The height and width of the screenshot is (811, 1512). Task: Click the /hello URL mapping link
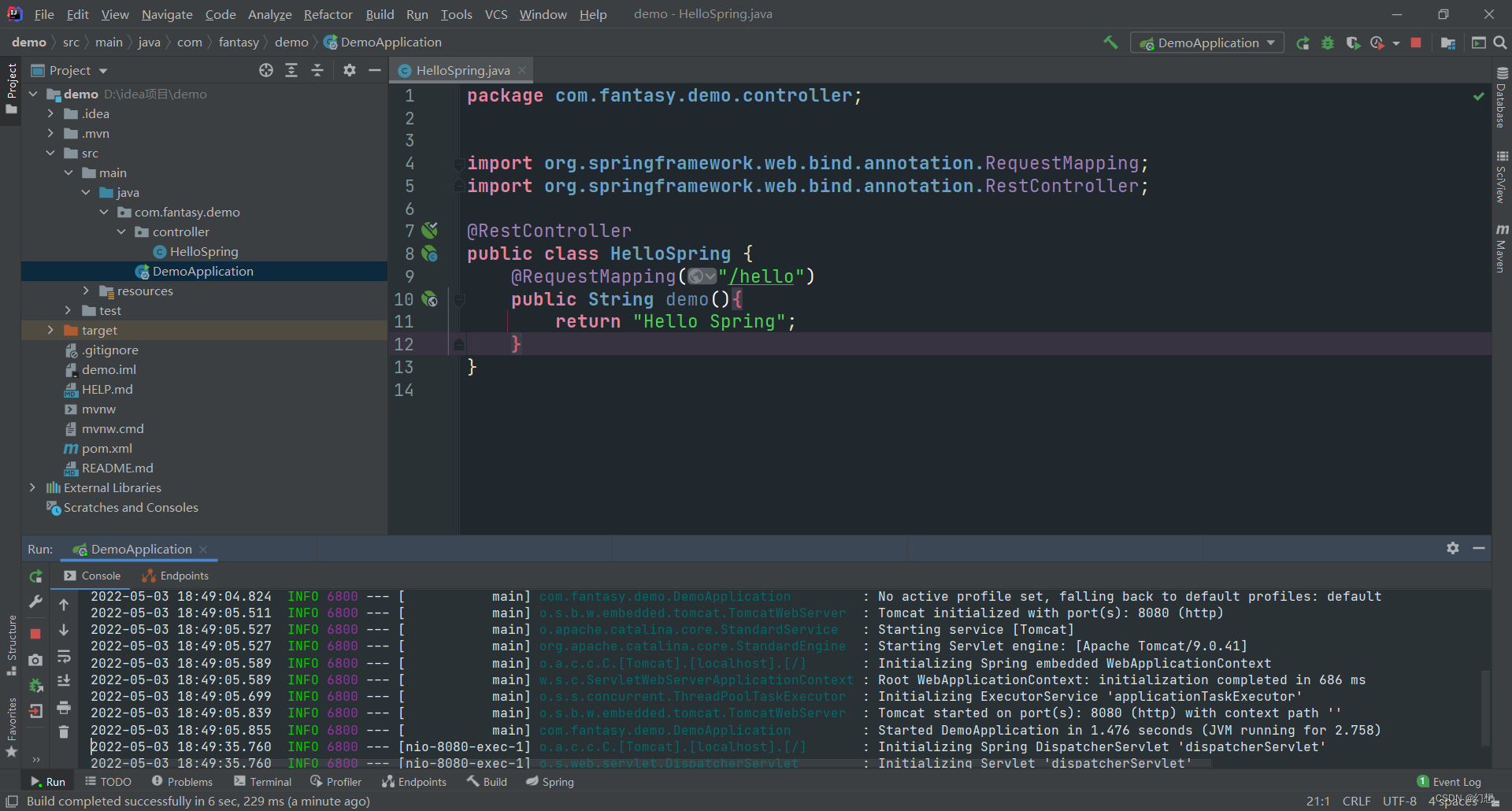click(x=761, y=276)
